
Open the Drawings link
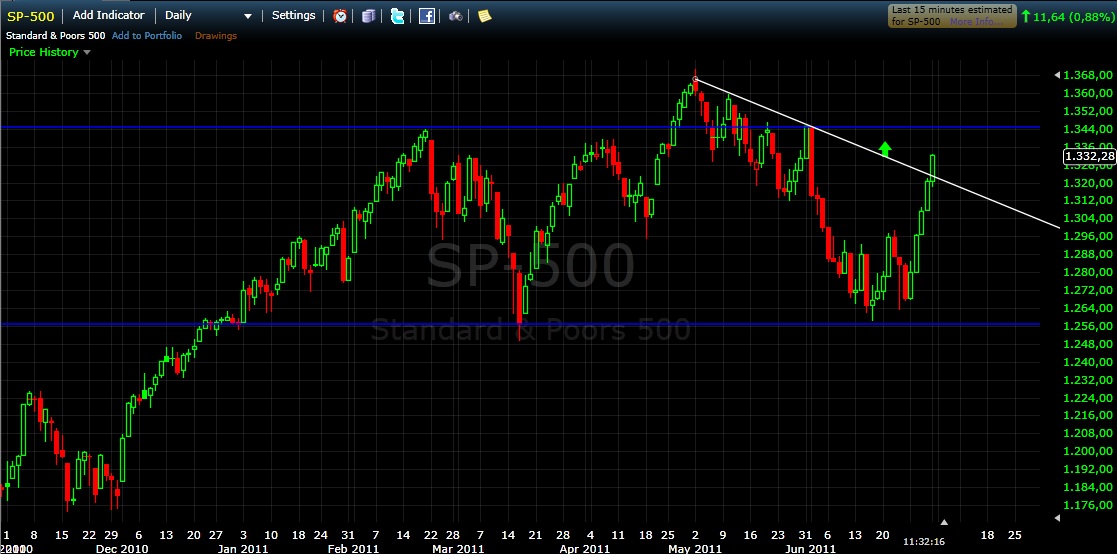[216, 36]
